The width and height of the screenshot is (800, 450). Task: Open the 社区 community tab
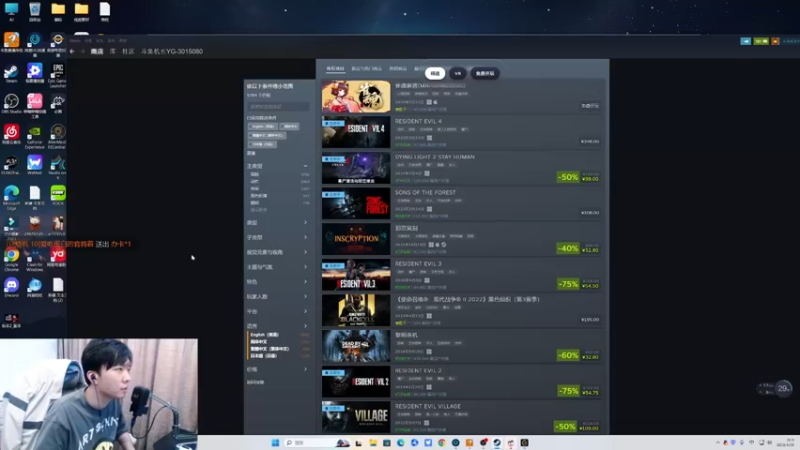click(x=128, y=52)
